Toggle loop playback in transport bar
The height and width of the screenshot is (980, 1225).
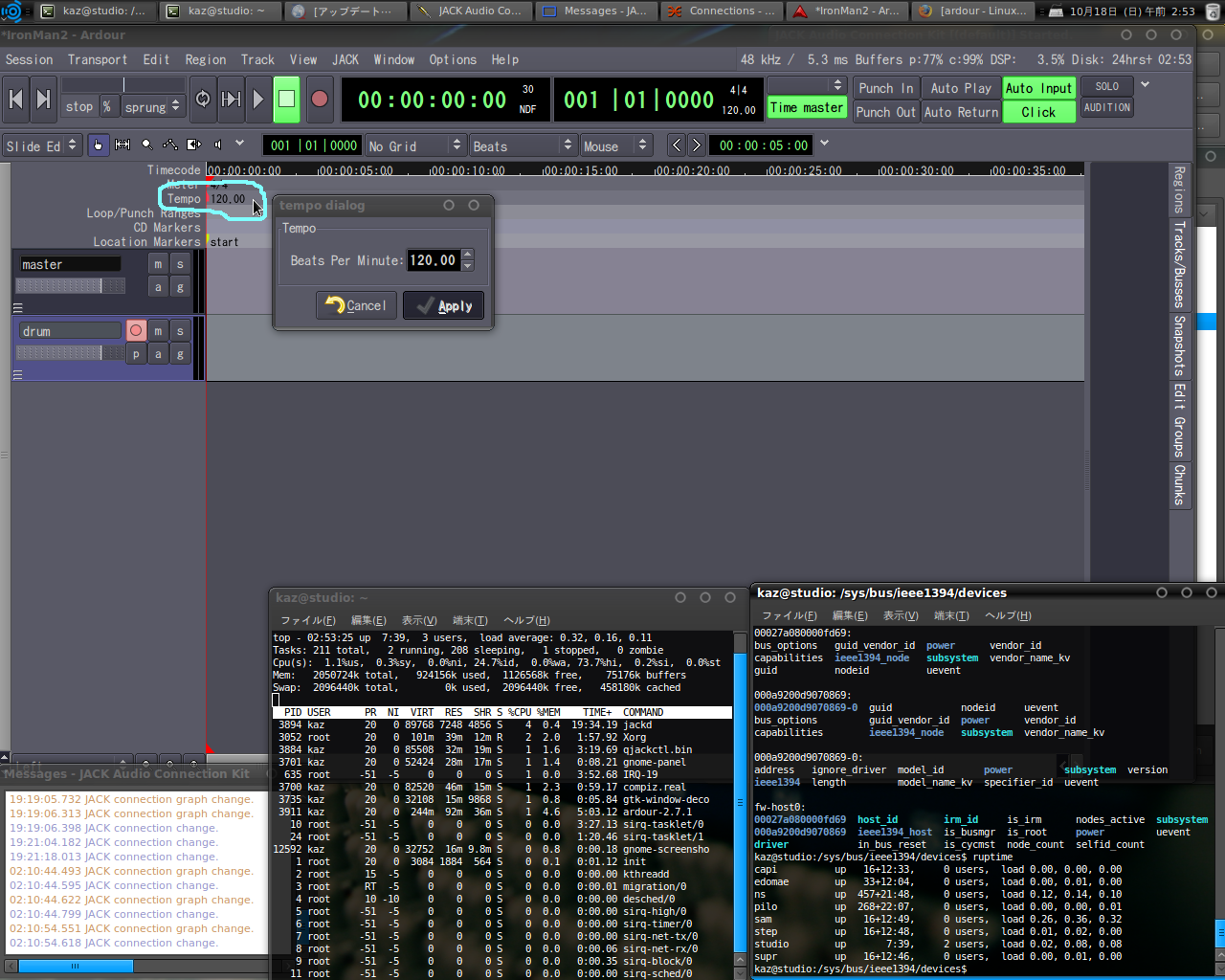(203, 99)
